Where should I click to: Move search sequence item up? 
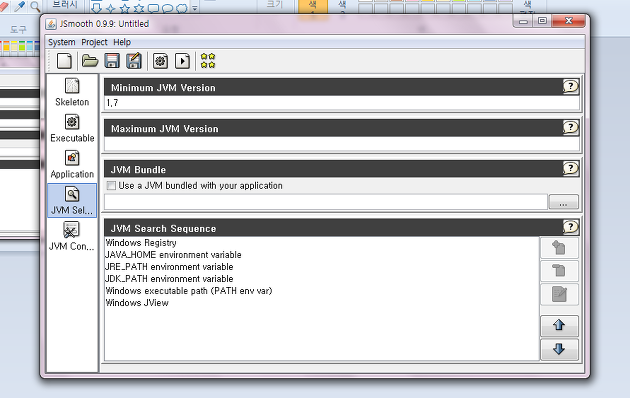[559, 325]
